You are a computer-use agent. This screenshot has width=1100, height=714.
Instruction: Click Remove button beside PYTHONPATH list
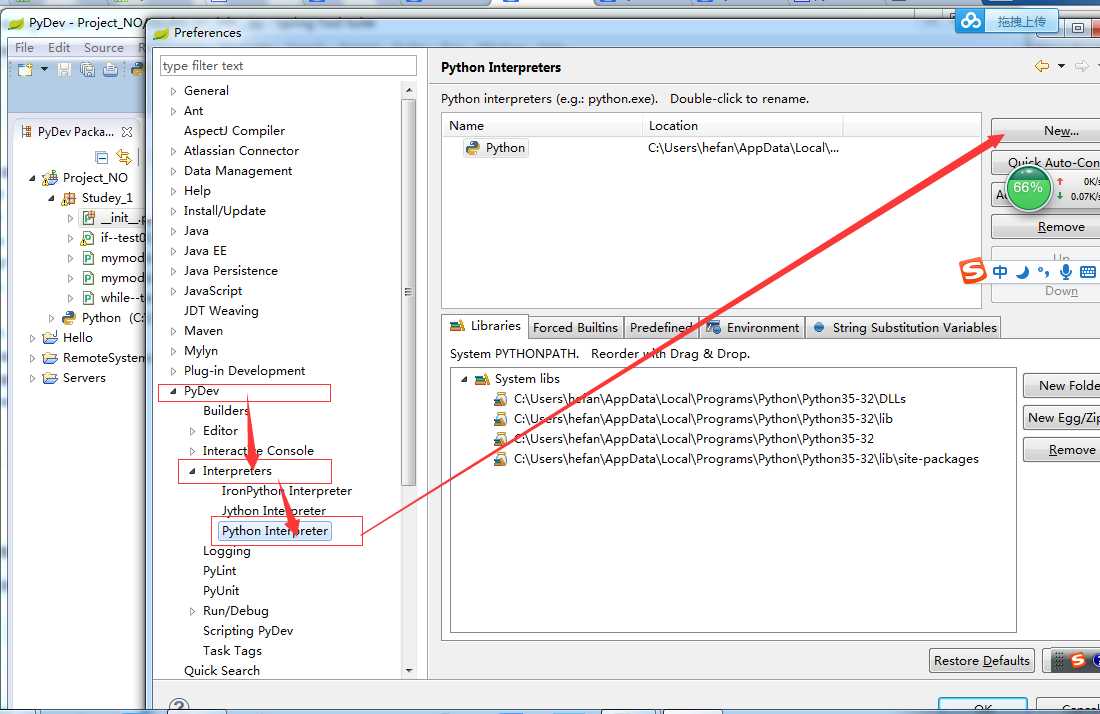pos(1062,450)
